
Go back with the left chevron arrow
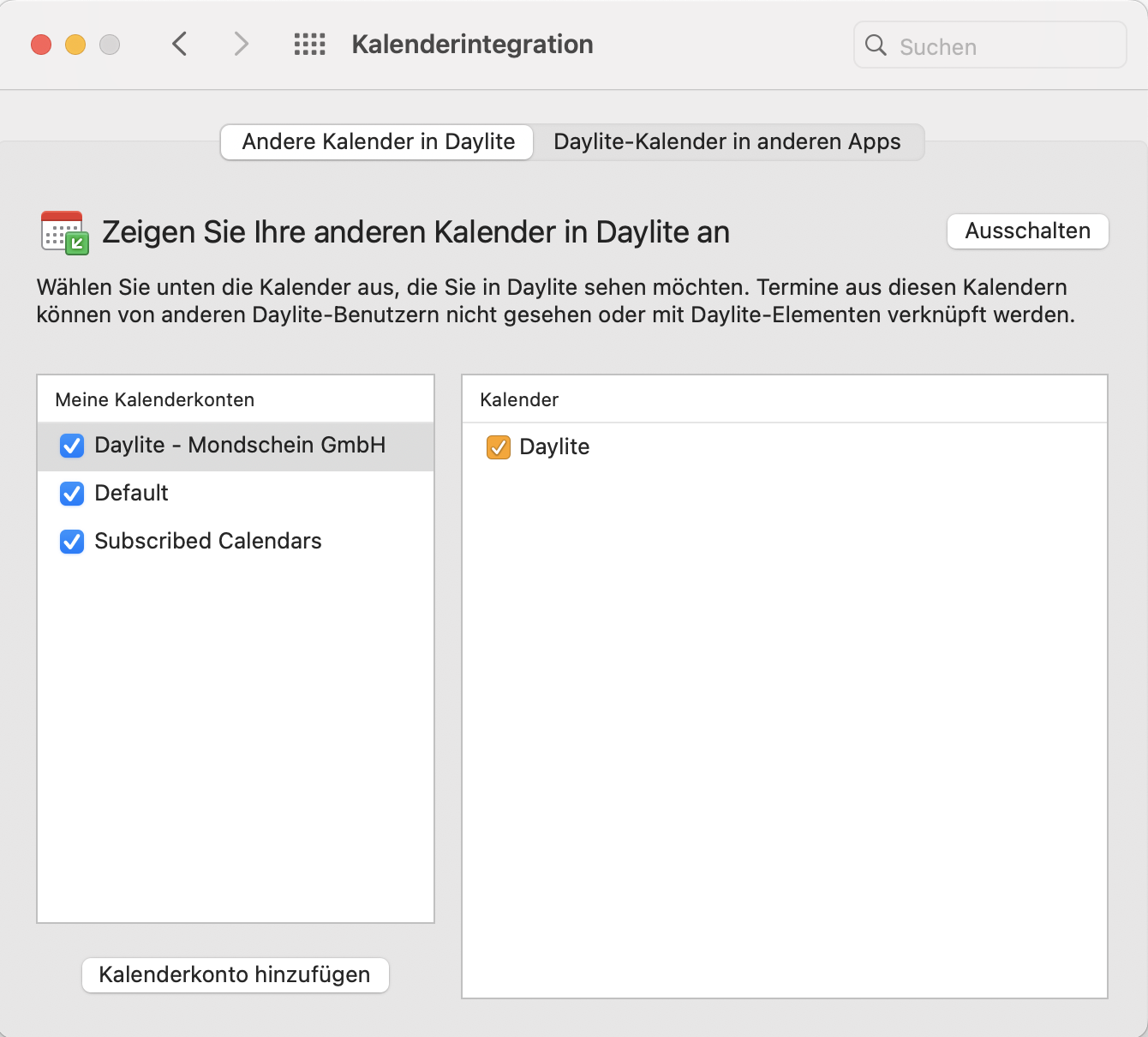pos(179,44)
